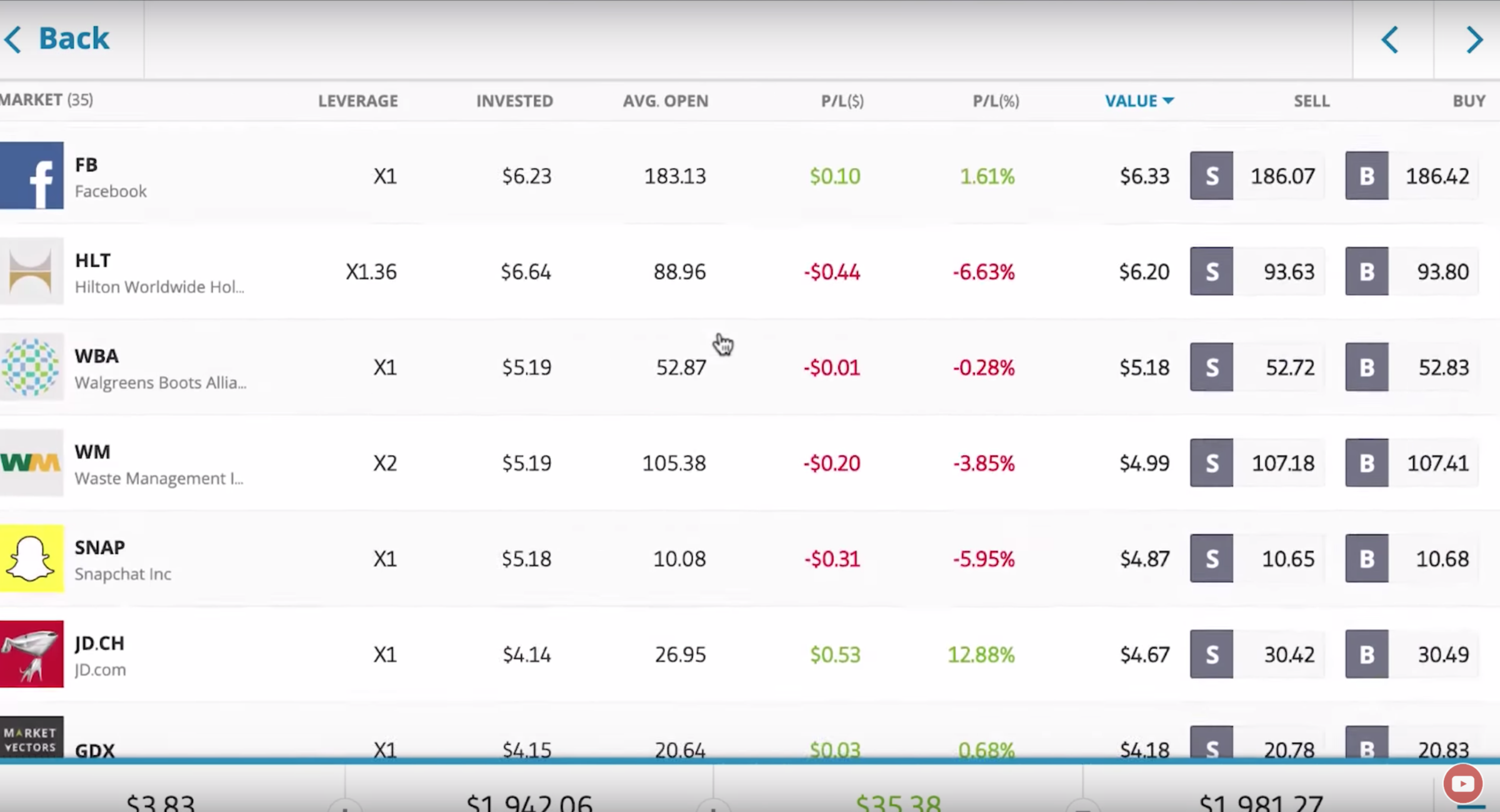Viewport: 1500px width, 812px height.
Task: Click the left chevron at top right
Action: 1389,39
